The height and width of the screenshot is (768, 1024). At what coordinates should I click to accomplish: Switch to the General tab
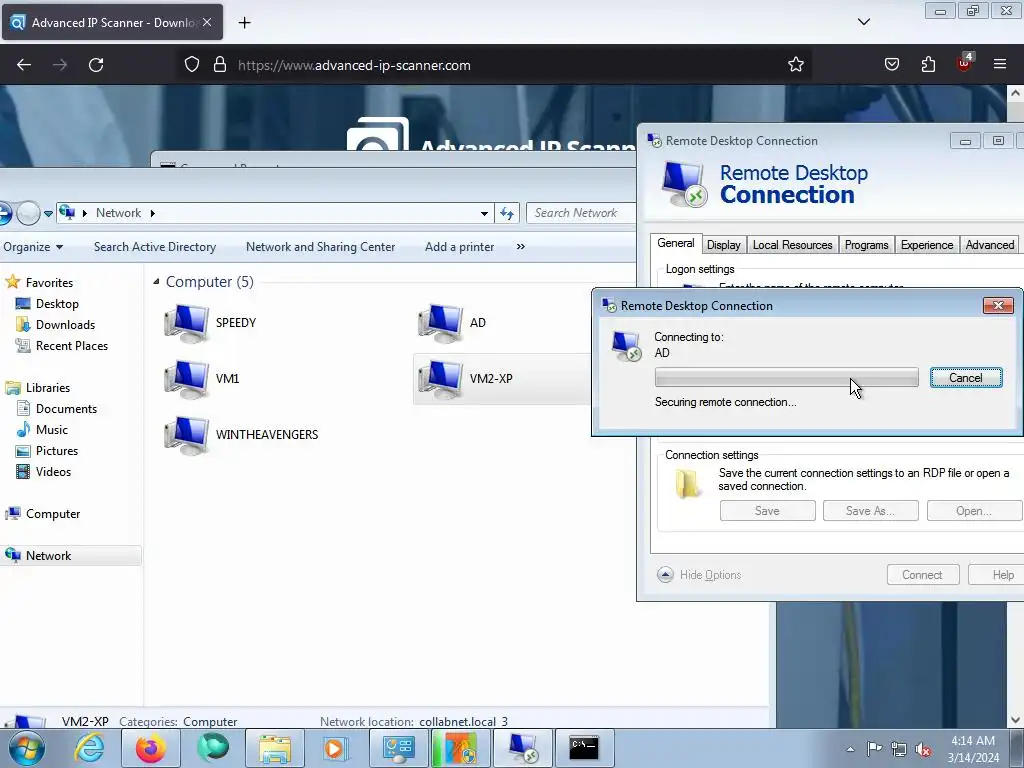(x=676, y=244)
